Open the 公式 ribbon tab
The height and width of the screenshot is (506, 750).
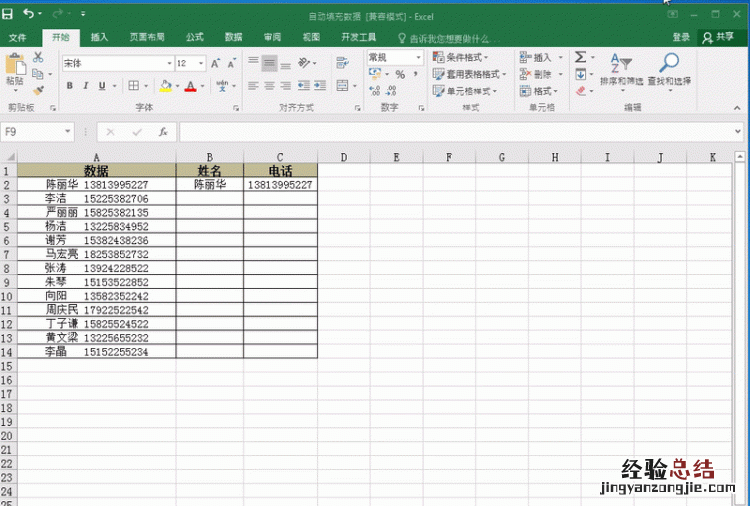(194, 37)
